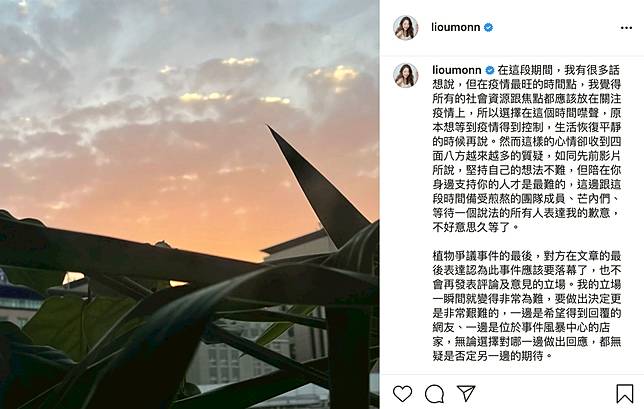
Task: Click the verified badge beside the caption username
Action: (490, 70)
